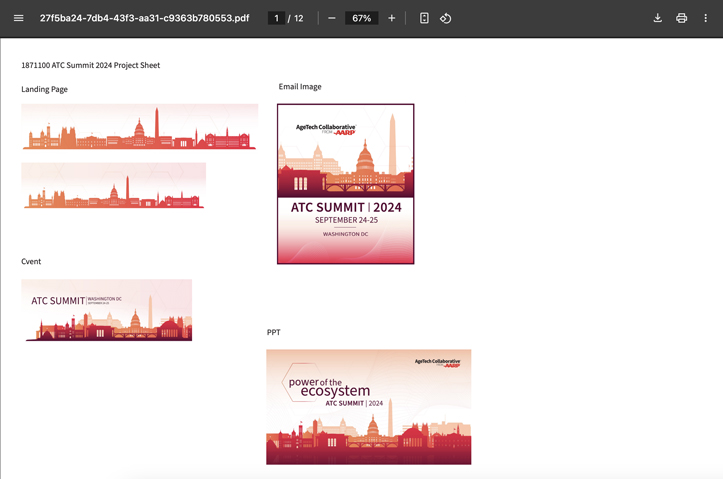Rotate the document counterclockwise
Image resolution: width=723 pixels, height=479 pixels.
tap(445, 18)
